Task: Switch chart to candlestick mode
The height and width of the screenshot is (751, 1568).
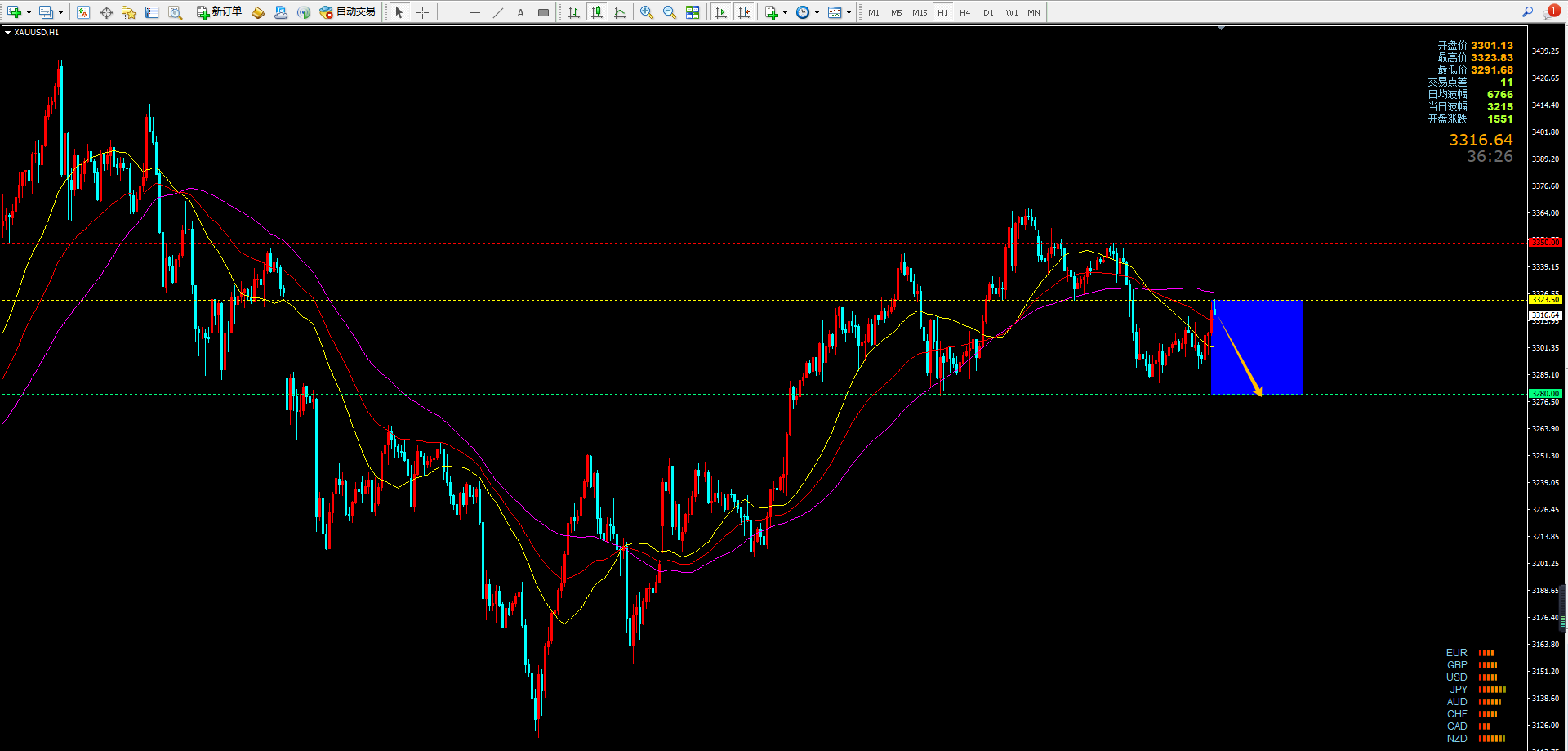Action: tap(597, 12)
